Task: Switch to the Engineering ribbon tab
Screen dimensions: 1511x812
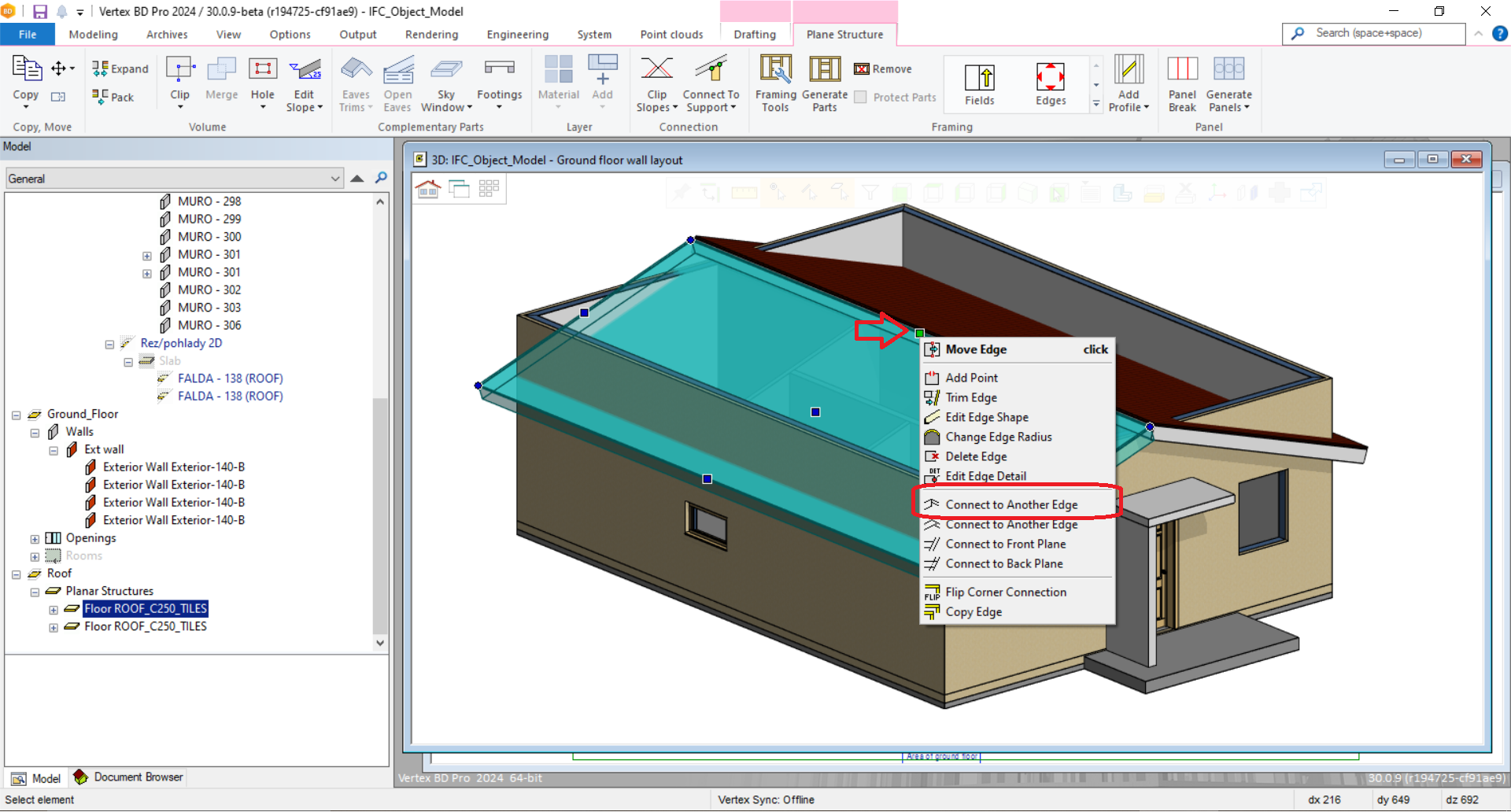Action: tap(517, 35)
